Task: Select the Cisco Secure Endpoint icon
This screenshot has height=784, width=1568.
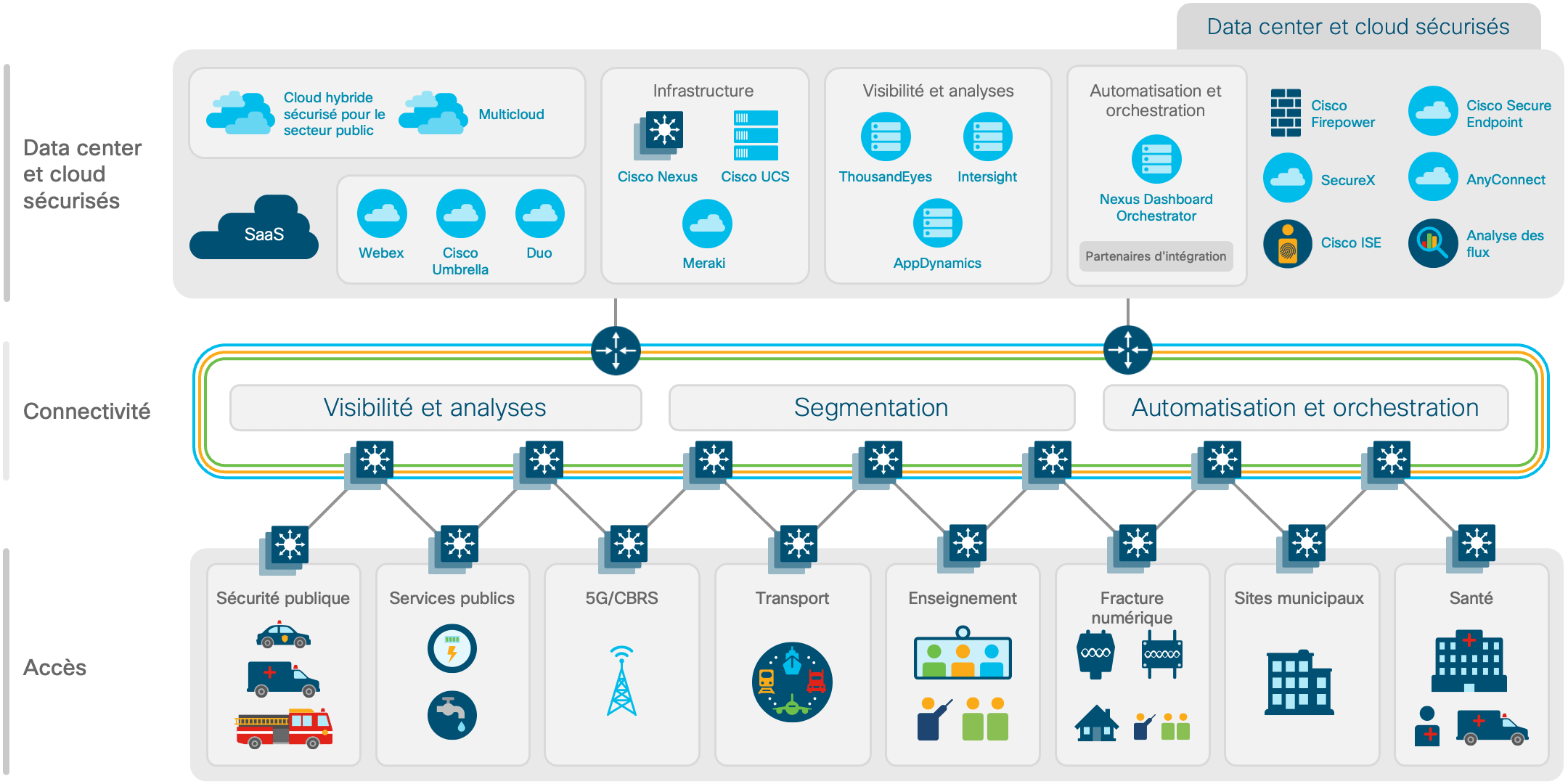Action: (x=1433, y=111)
